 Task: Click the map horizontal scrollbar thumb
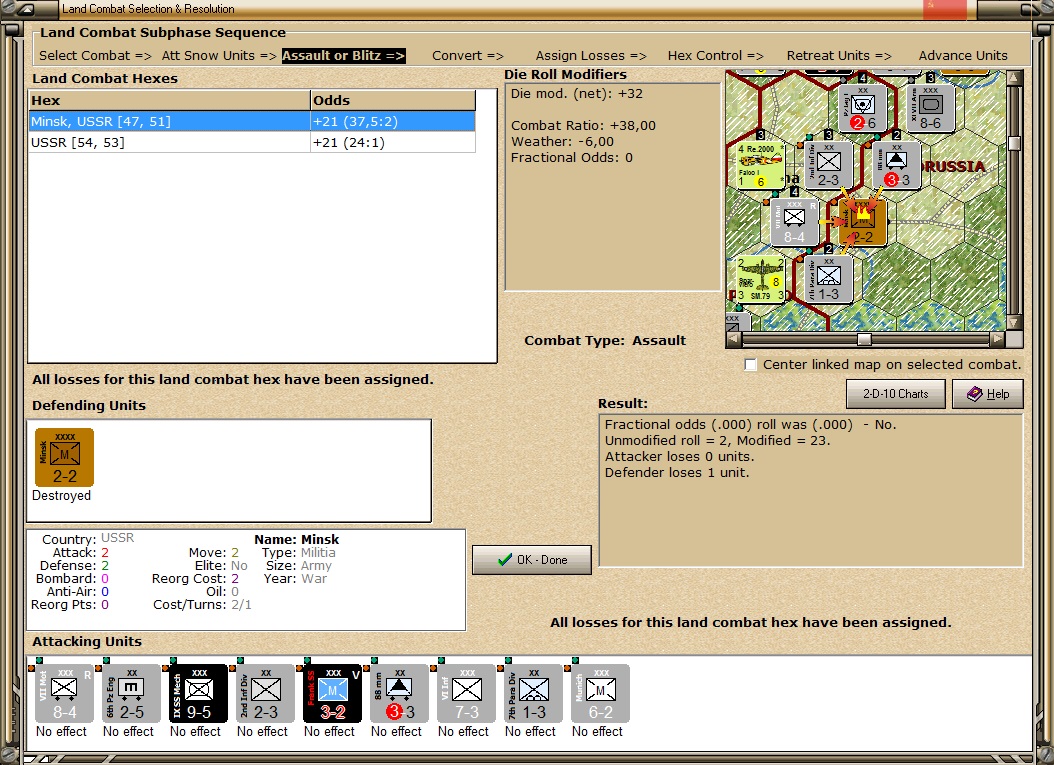pyautogui.click(x=864, y=339)
